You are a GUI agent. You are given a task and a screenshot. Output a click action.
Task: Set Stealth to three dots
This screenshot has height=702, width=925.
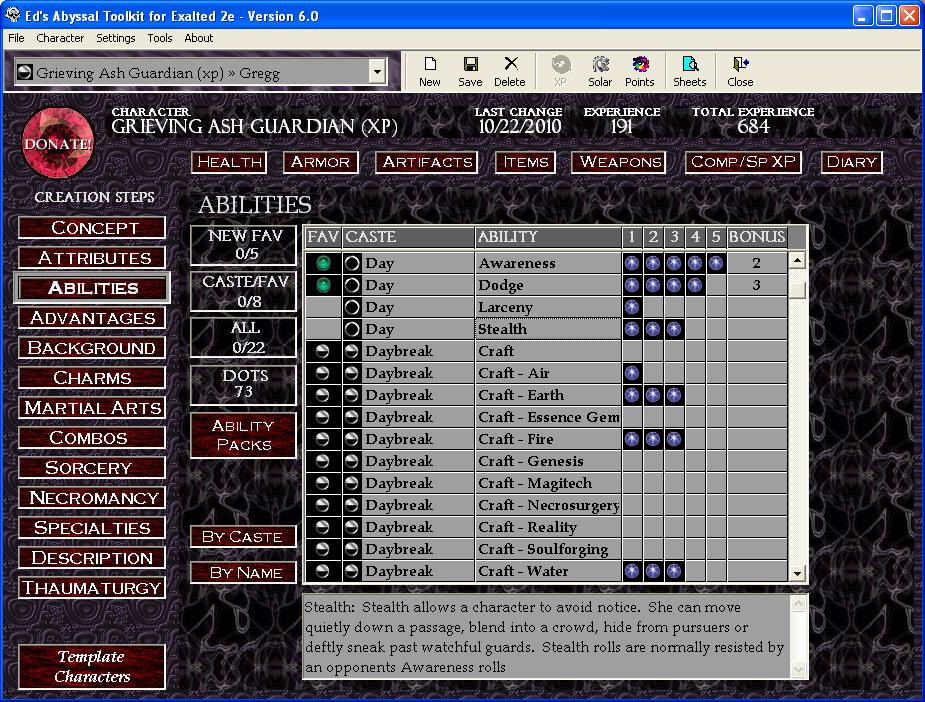click(x=674, y=329)
